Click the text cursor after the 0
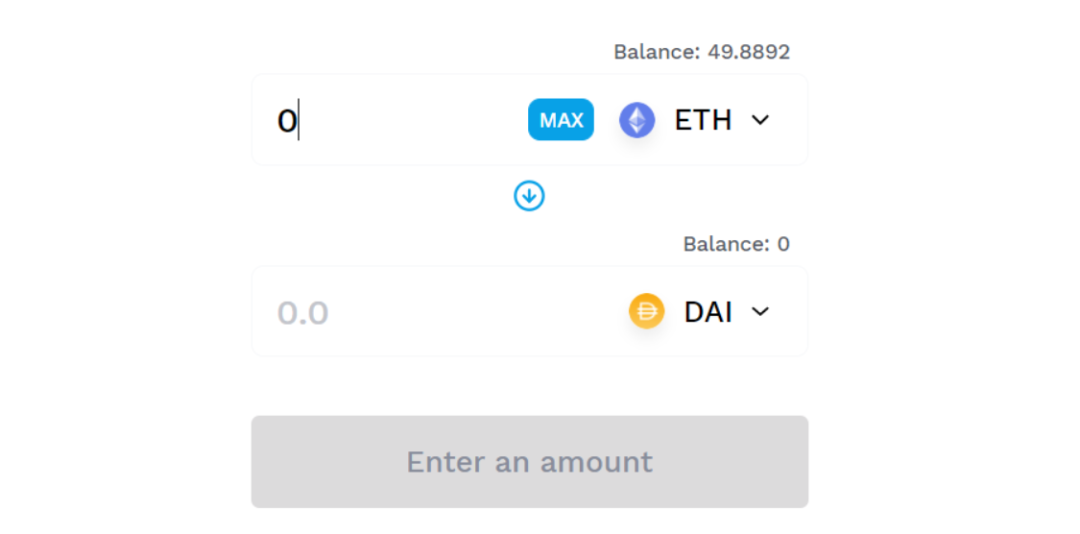Screen dimensions: 1080x534 coord(298,121)
